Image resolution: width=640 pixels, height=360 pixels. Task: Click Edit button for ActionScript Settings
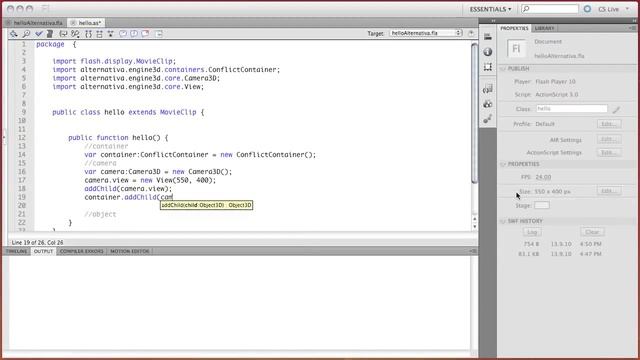pos(609,152)
